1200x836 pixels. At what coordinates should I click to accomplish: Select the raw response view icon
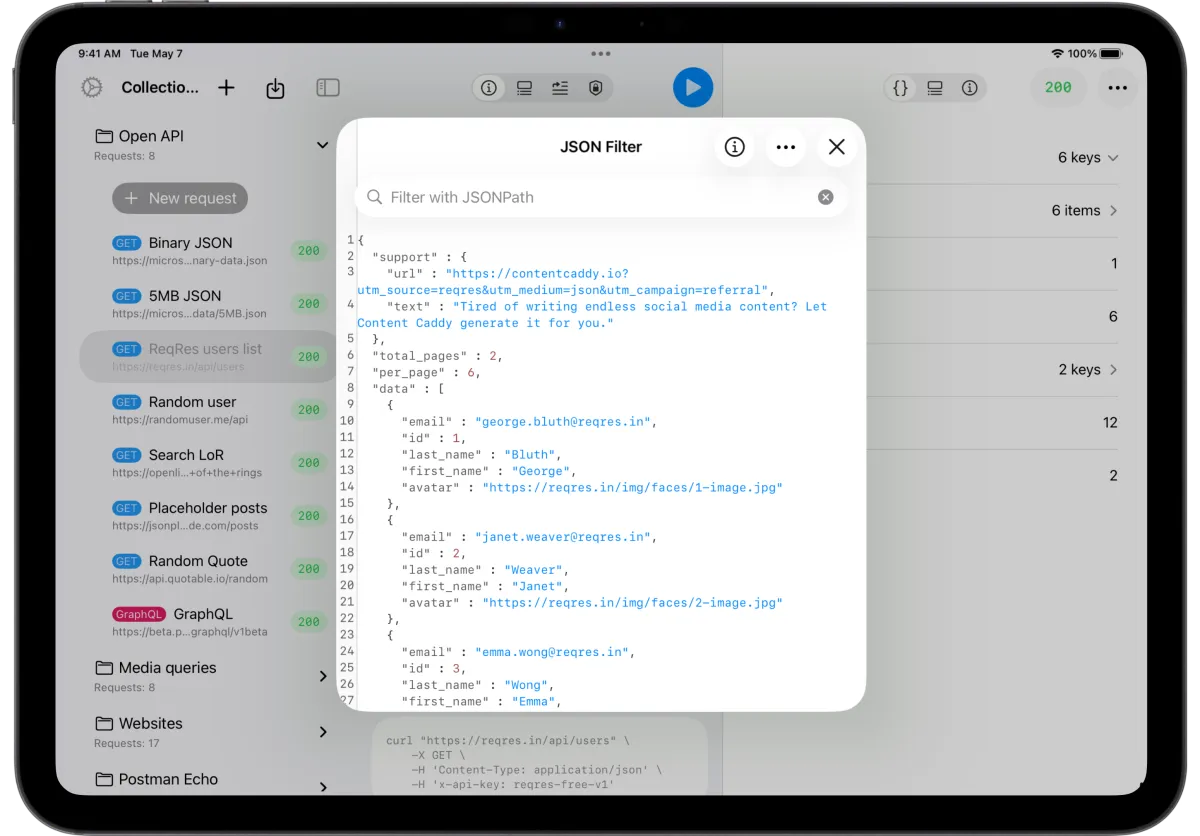(934, 88)
